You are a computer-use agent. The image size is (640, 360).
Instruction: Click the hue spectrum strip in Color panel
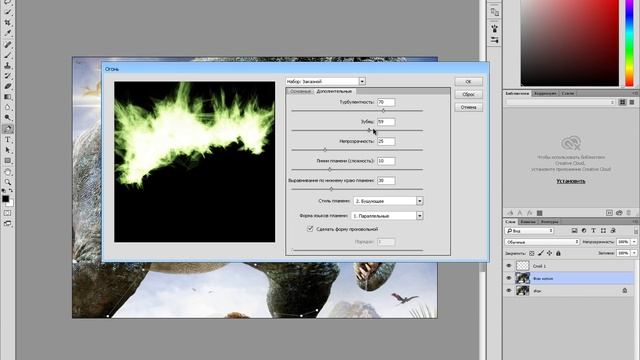point(630,43)
